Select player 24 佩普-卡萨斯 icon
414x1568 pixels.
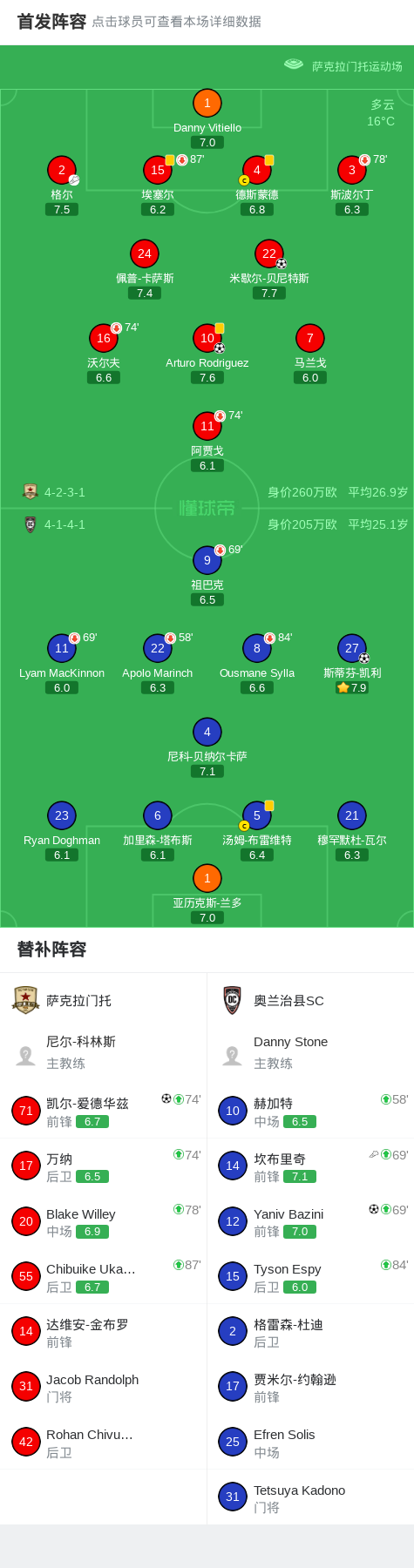(x=145, y=254)
